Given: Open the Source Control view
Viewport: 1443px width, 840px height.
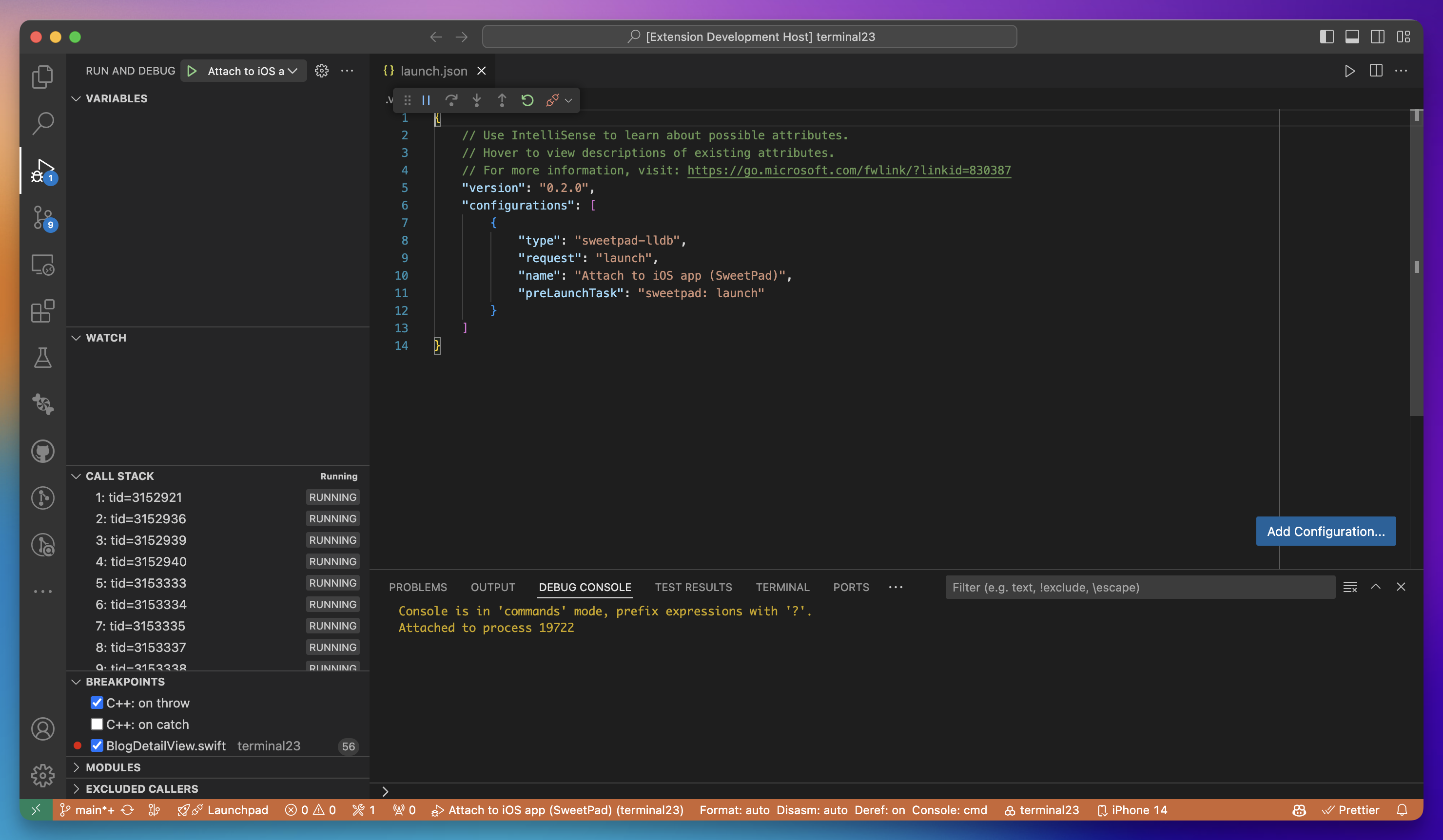Looking at the screenshot, I should tap(42, 218).
